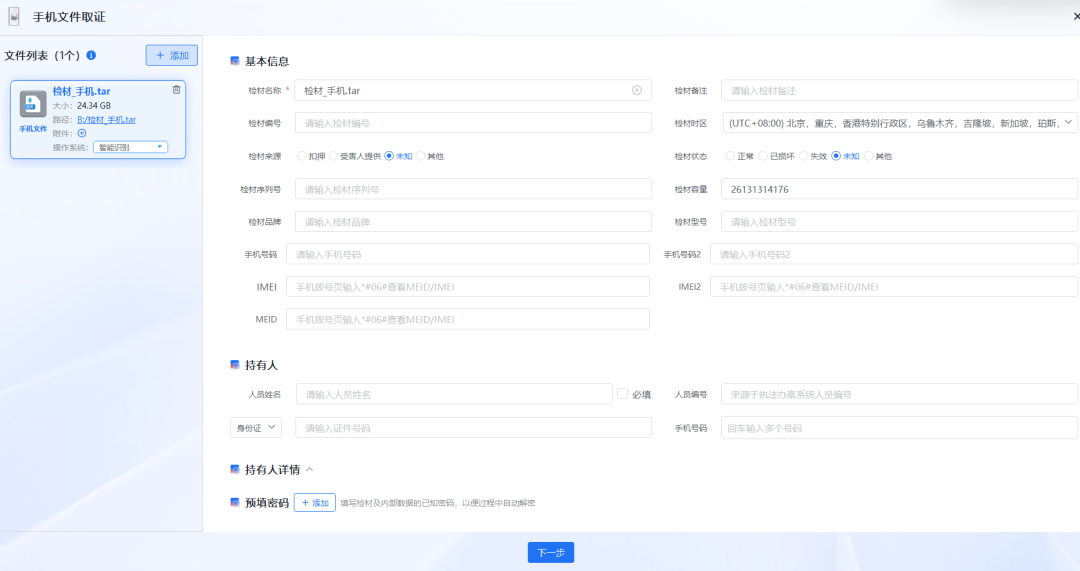This screenshot has height=571, width=1080.
Task: Select 其他 radio for 检材来源
Action: click(420, 156)
